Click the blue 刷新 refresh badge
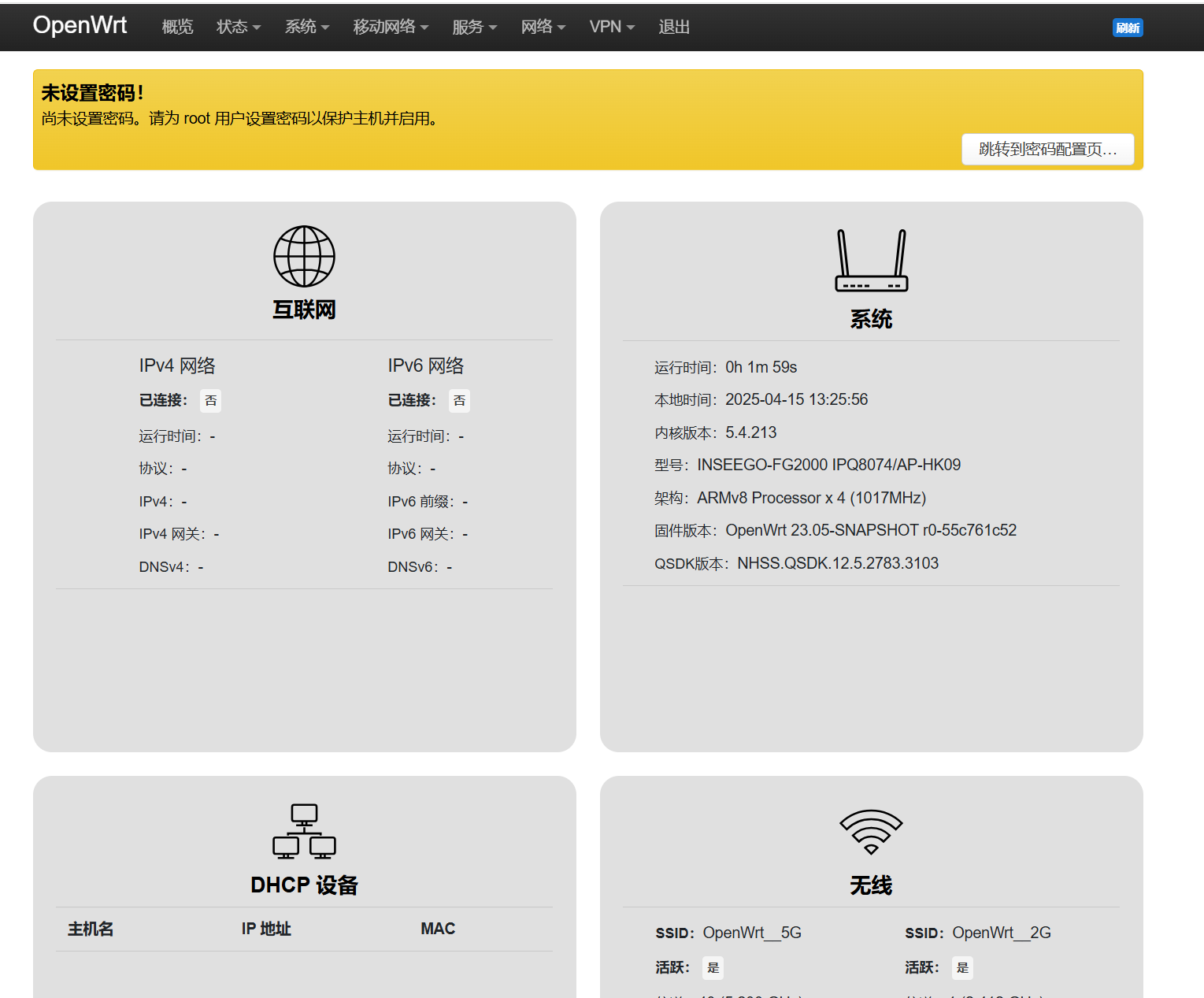Screen dimensions: 1204x998 click(1127, 28)
